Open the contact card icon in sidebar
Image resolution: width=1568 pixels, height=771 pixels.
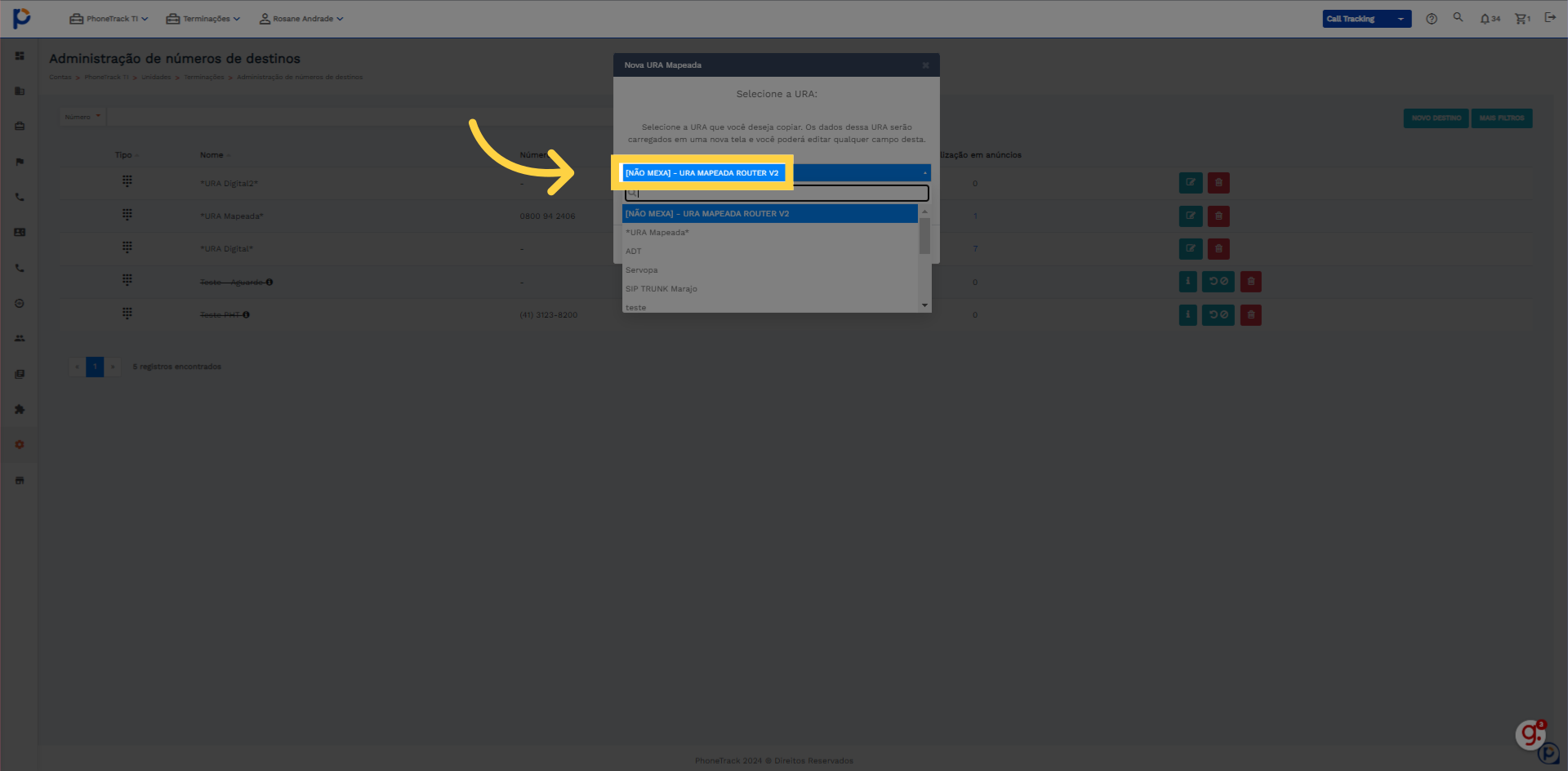point(20,232)
